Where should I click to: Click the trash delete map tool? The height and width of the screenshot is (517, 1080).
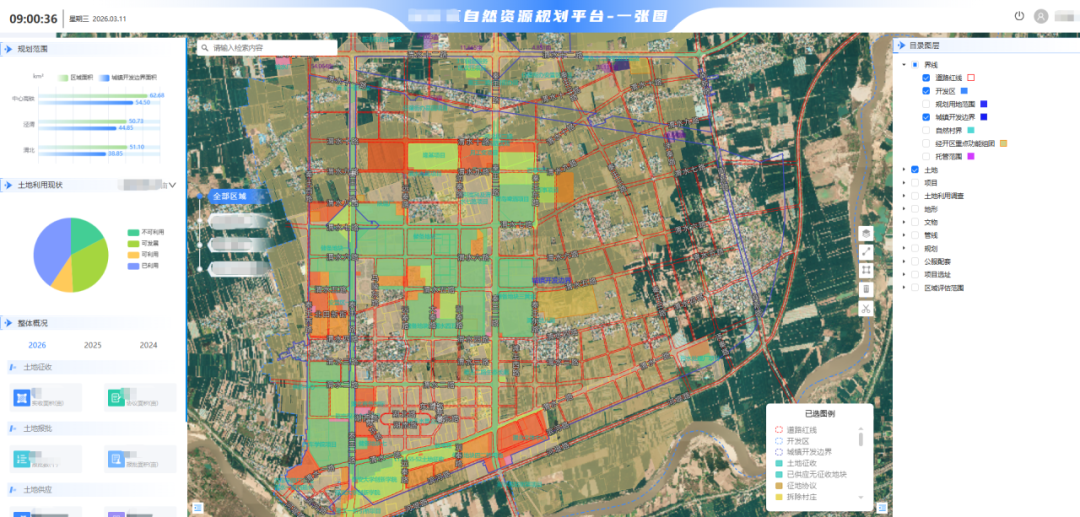coord(866,289)
